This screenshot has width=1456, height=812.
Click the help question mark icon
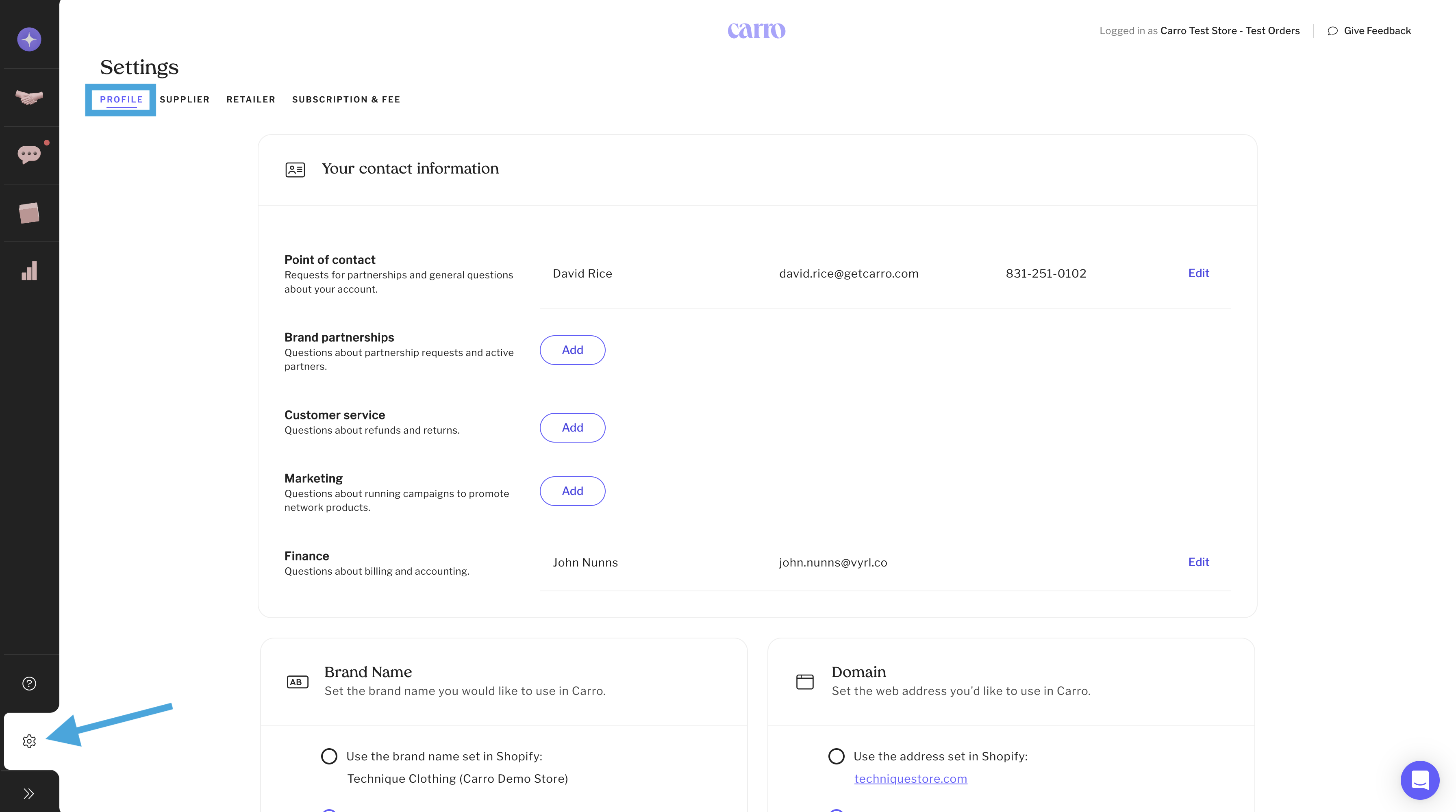click(29, 683)
